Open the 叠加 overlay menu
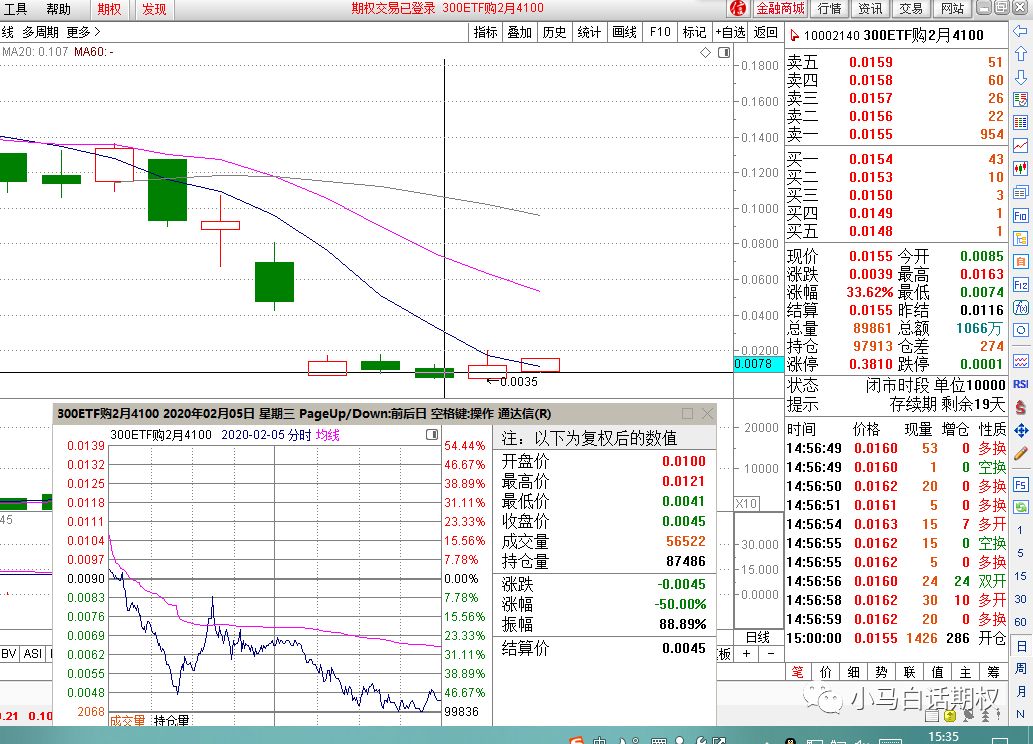Viewport: 1033px width, 744px height. point(519,32)
